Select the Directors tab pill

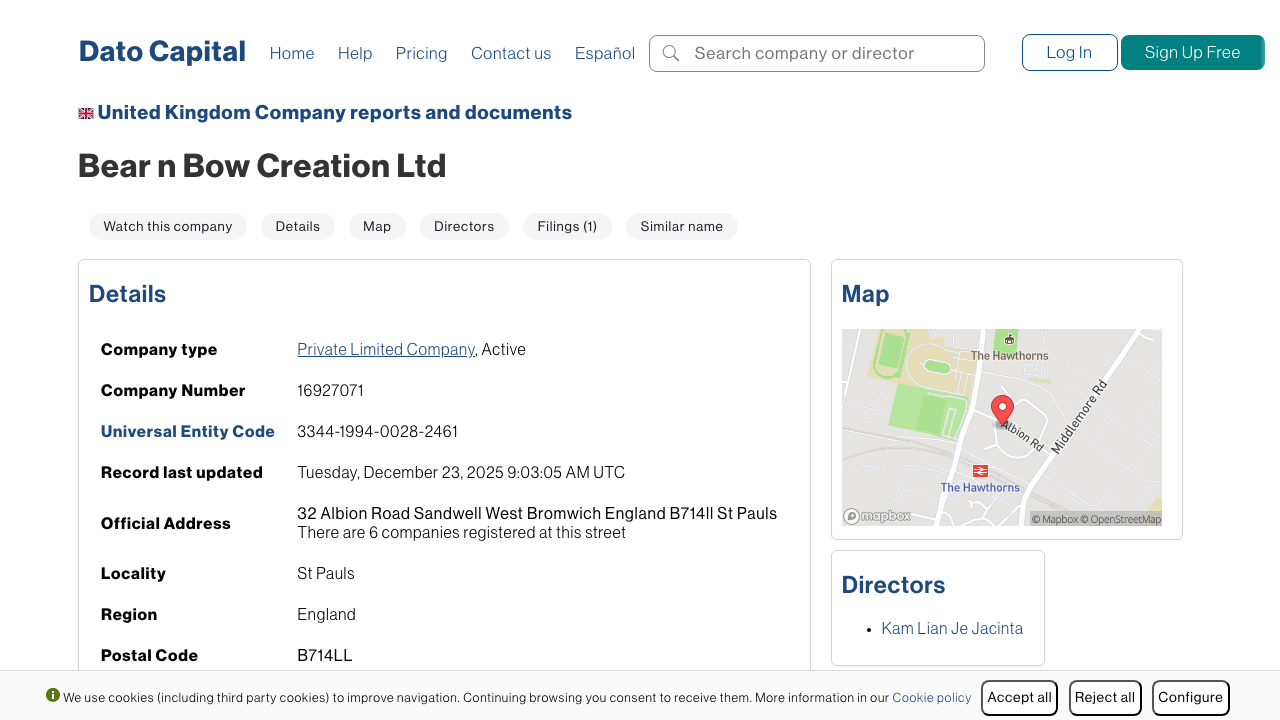point(463,226)
